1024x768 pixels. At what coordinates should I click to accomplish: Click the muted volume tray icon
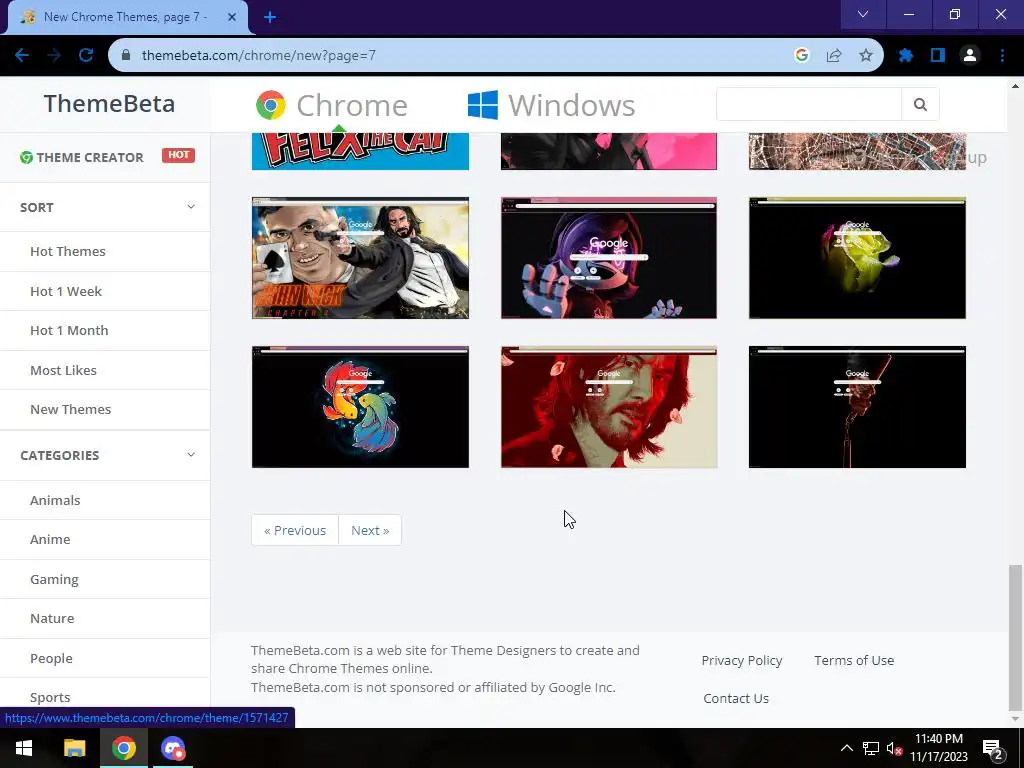894,748
